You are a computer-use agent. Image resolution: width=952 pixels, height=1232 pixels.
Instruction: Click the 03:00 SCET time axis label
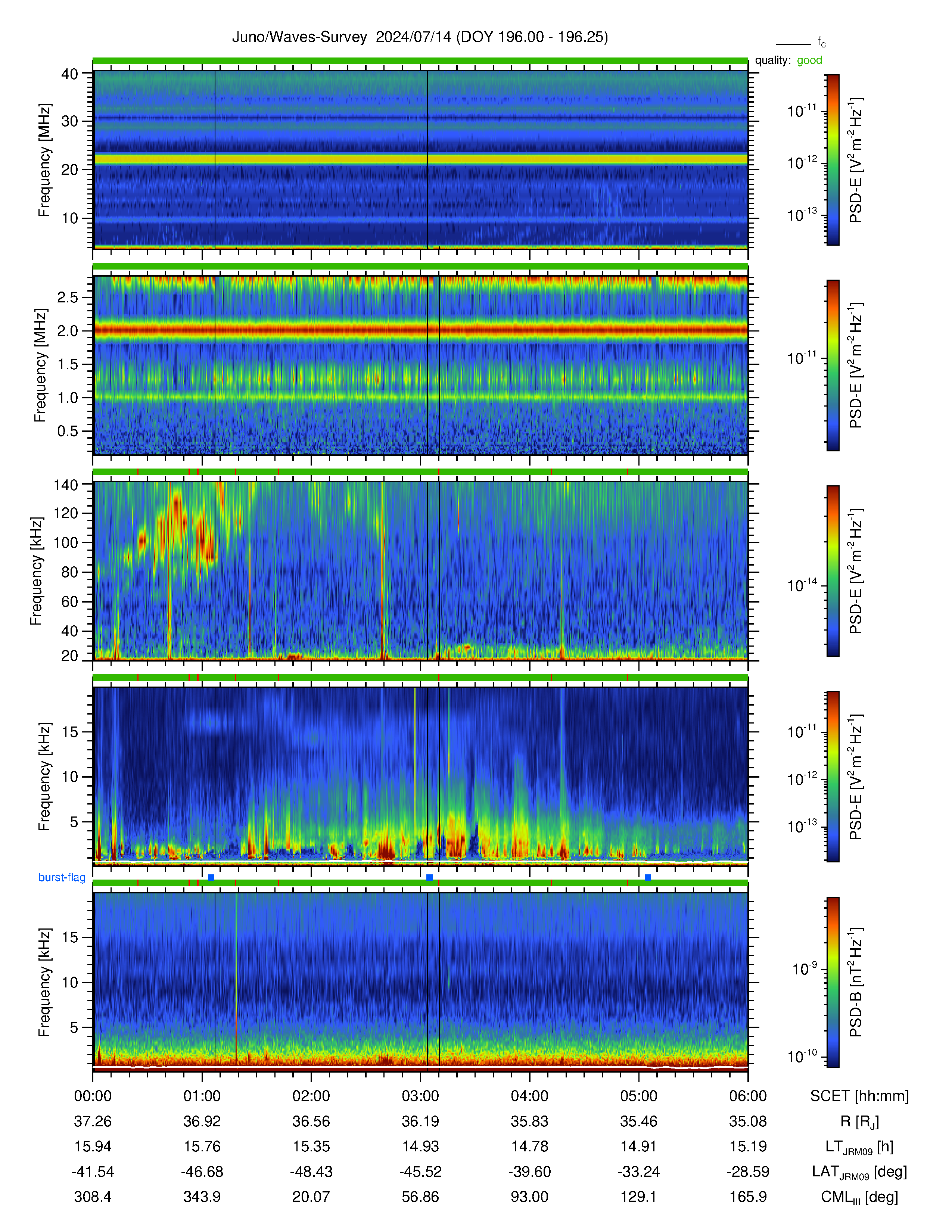(420, 1095)
